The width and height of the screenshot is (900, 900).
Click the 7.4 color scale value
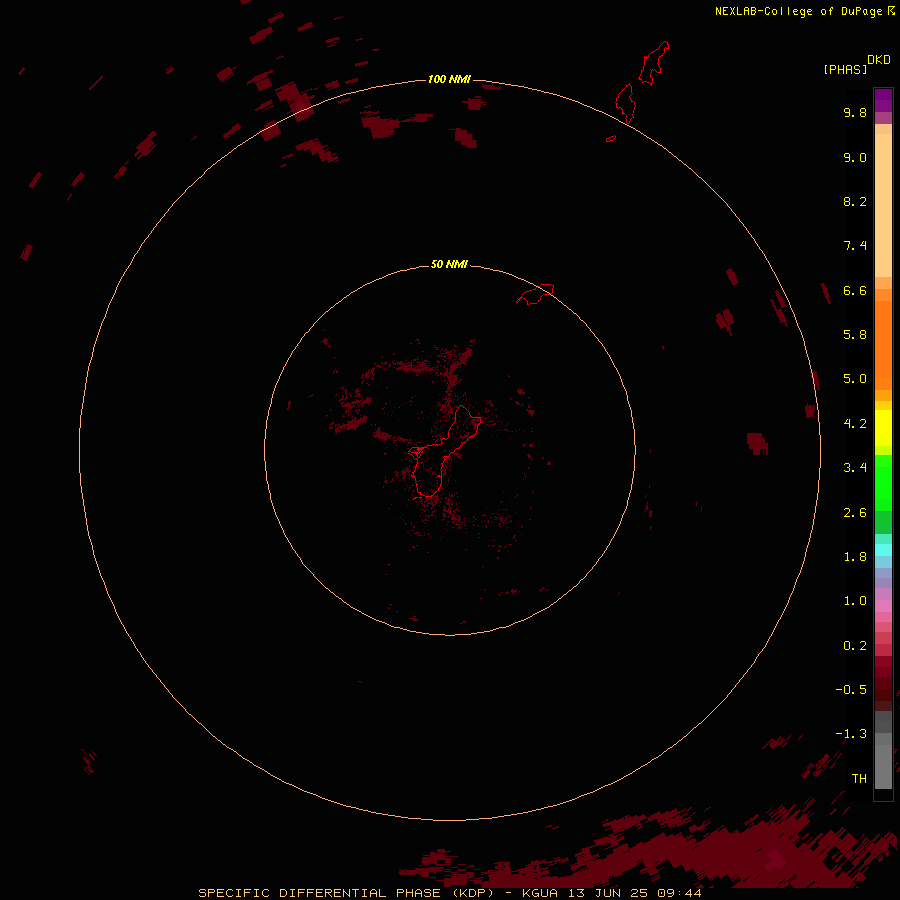pyautogui.click(x=855, y=246)
